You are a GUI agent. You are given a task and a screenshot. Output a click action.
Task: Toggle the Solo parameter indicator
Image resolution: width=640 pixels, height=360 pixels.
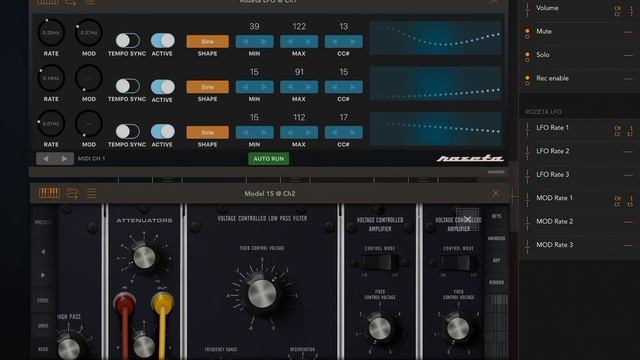[527, 57]
